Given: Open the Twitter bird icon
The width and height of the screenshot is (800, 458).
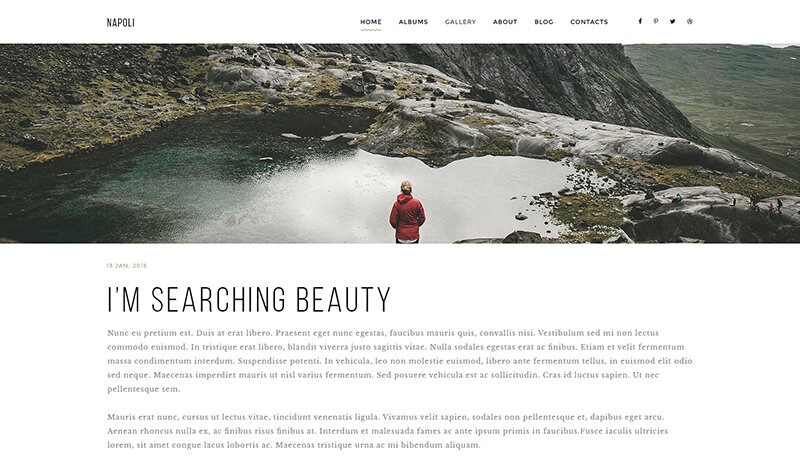Looking at the screenshot, I should click(x=672, y=21).
